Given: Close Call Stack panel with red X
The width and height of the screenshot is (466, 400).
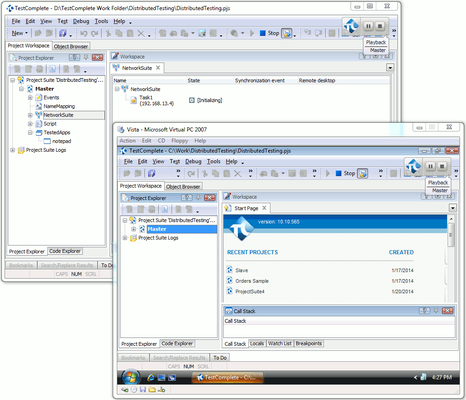Looking at the screenshot, I should [x=447, y=311].
